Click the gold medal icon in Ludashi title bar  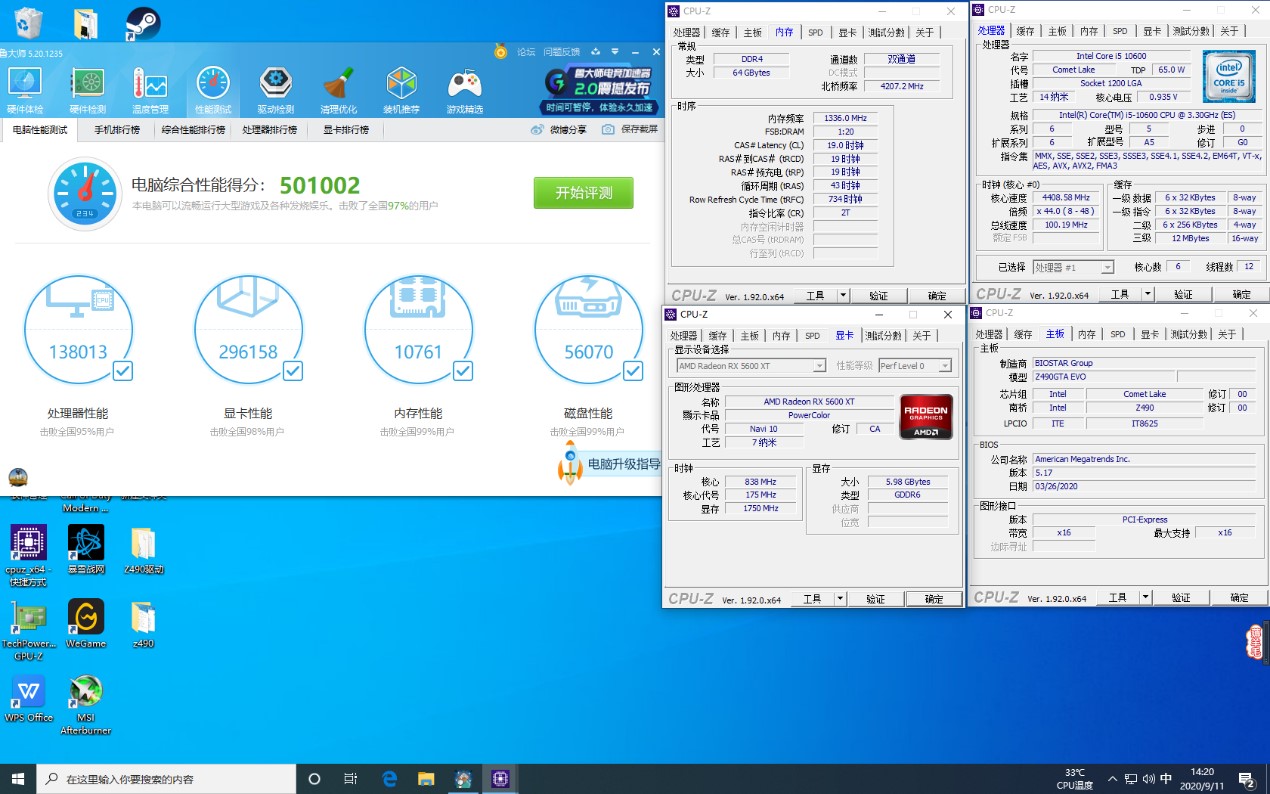(x=501, y=51)
